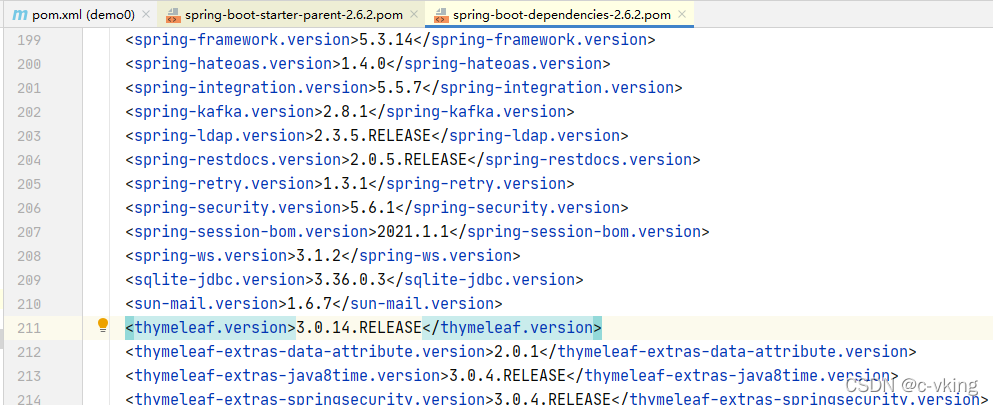Click the opening spring-ldap.version tag
993x405 pixels.
tap(220, 136)
